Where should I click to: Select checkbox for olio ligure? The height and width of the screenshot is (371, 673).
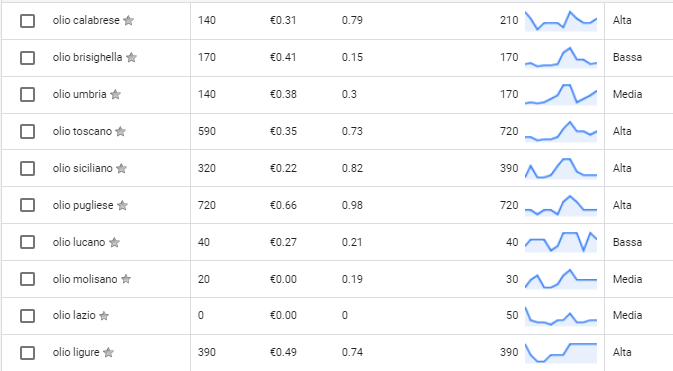click(27, 353)
